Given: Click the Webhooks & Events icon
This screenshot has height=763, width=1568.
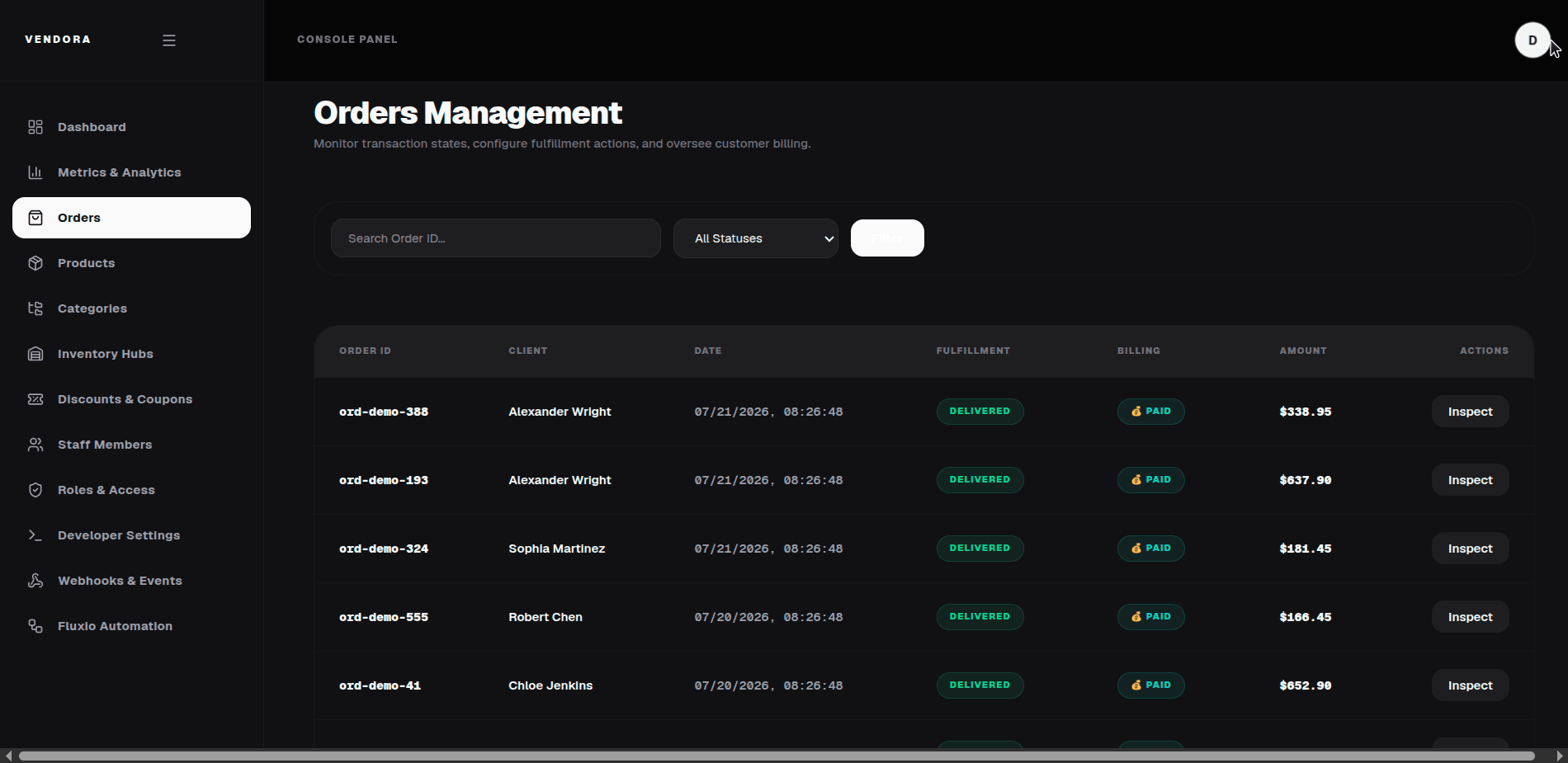Looking at the screenshot, I should (x=35, y=581).
